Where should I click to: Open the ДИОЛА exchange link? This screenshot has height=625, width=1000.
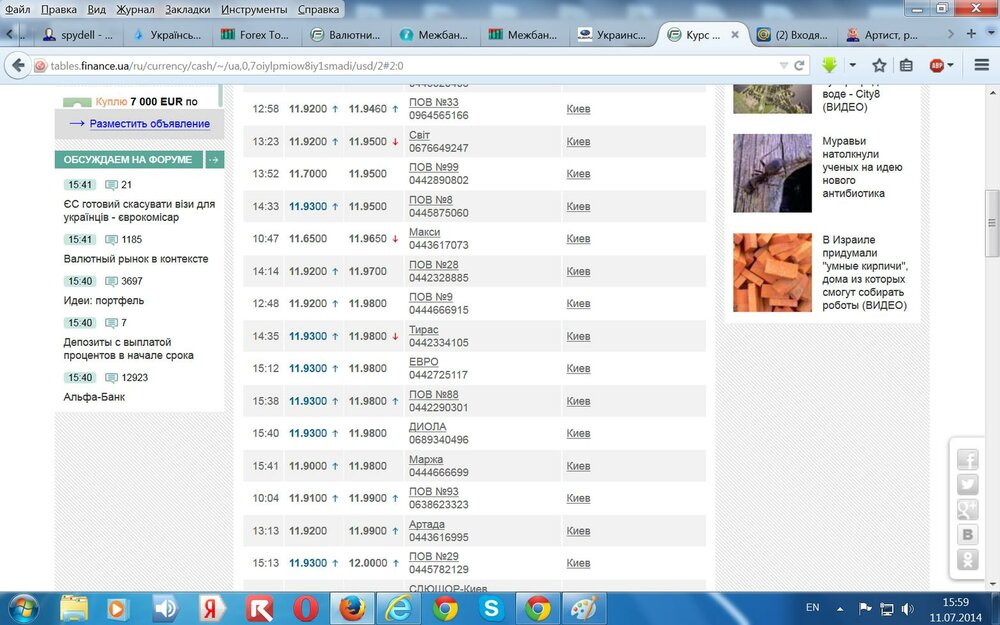(x=427, y=427)
